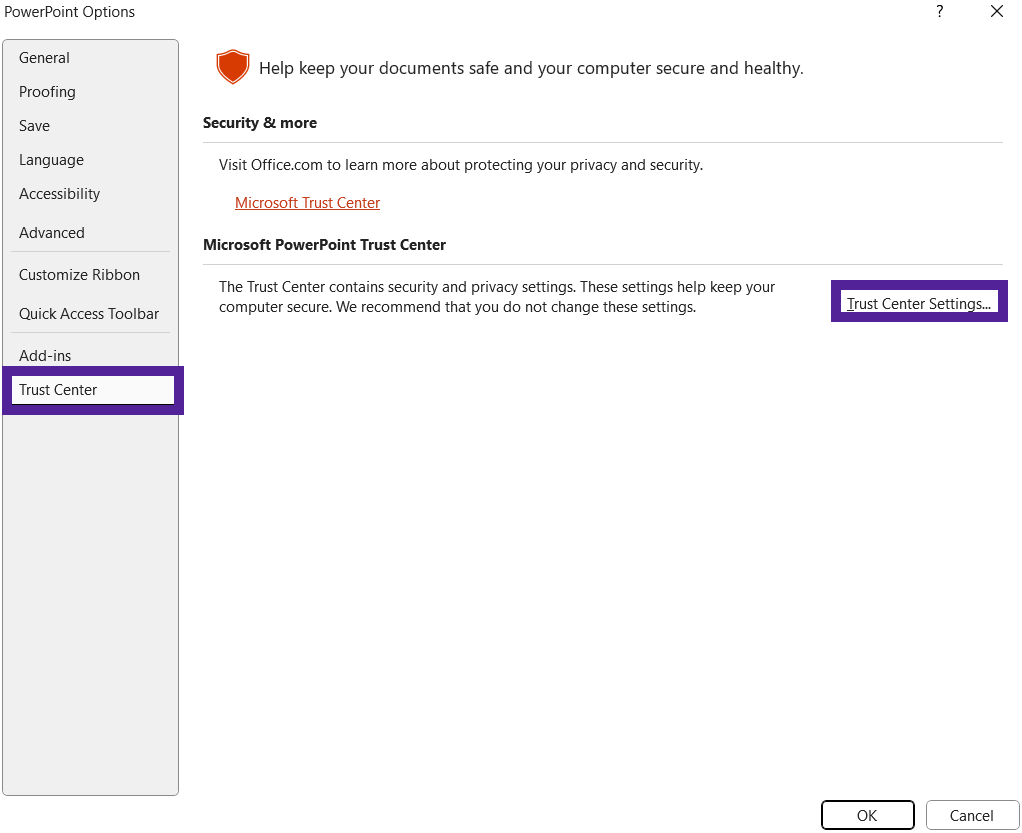Select Accessibility in the sidebar

coord(60,194)
